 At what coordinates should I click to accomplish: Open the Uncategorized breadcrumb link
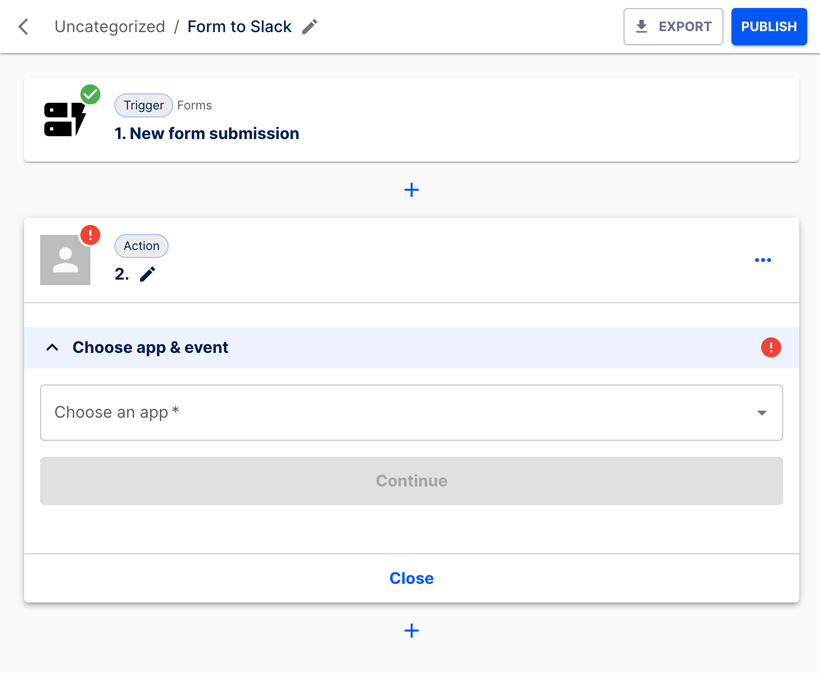click(x=110, y=27)
